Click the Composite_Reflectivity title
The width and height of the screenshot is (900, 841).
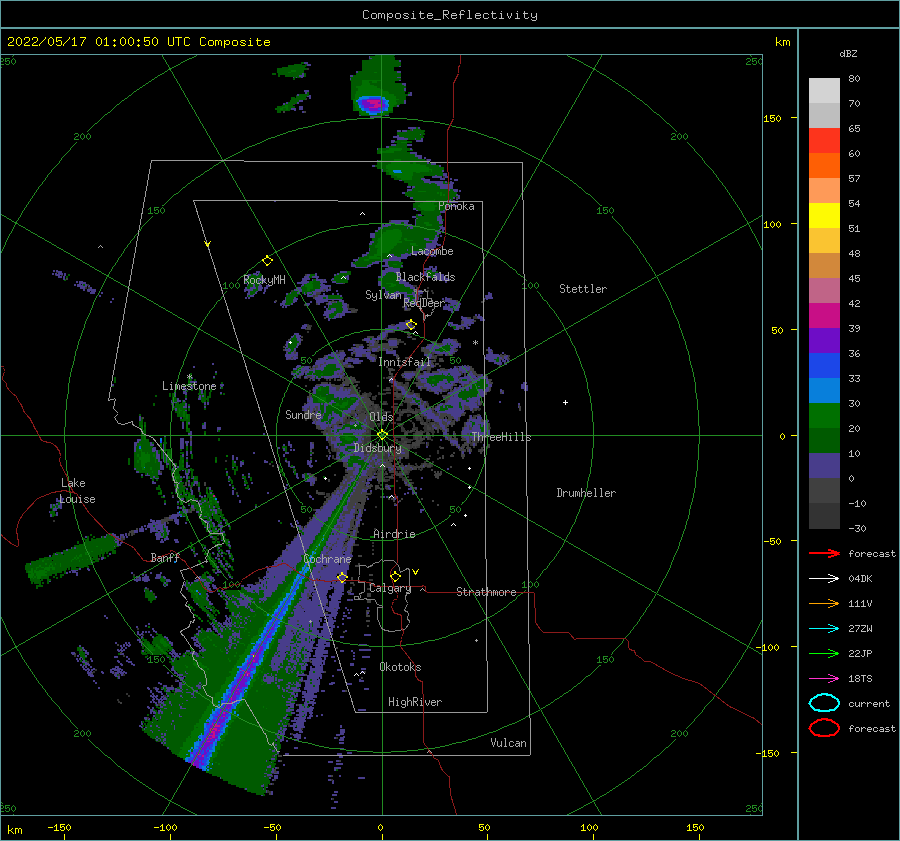(x=450, y=15)
